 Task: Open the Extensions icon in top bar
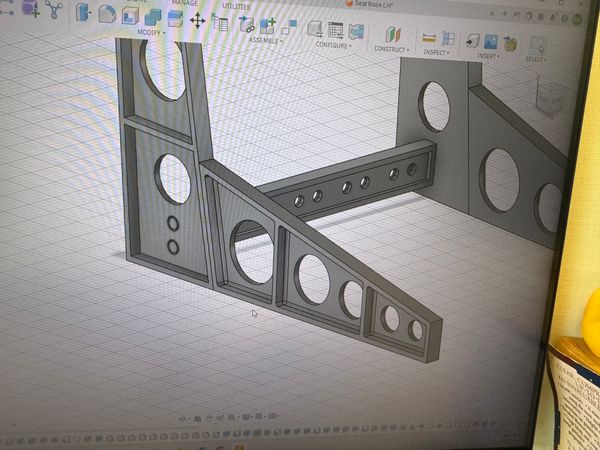[x=517, y=15]
